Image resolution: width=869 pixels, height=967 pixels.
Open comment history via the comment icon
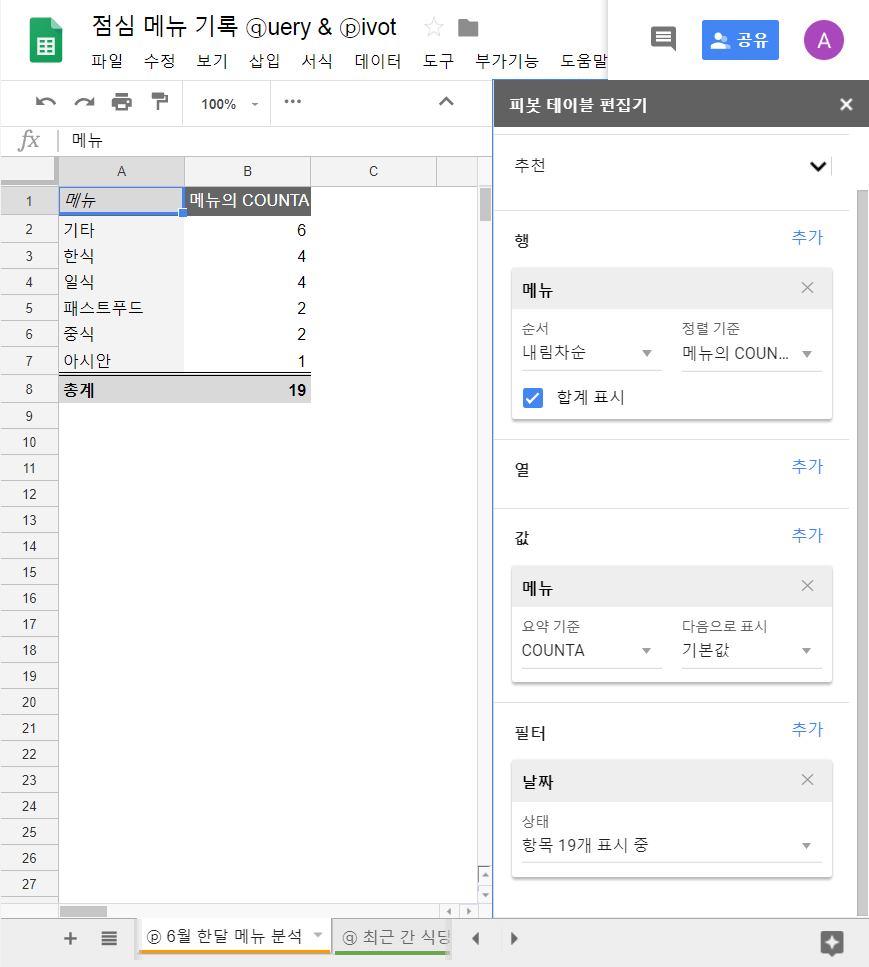coord(662,35)
